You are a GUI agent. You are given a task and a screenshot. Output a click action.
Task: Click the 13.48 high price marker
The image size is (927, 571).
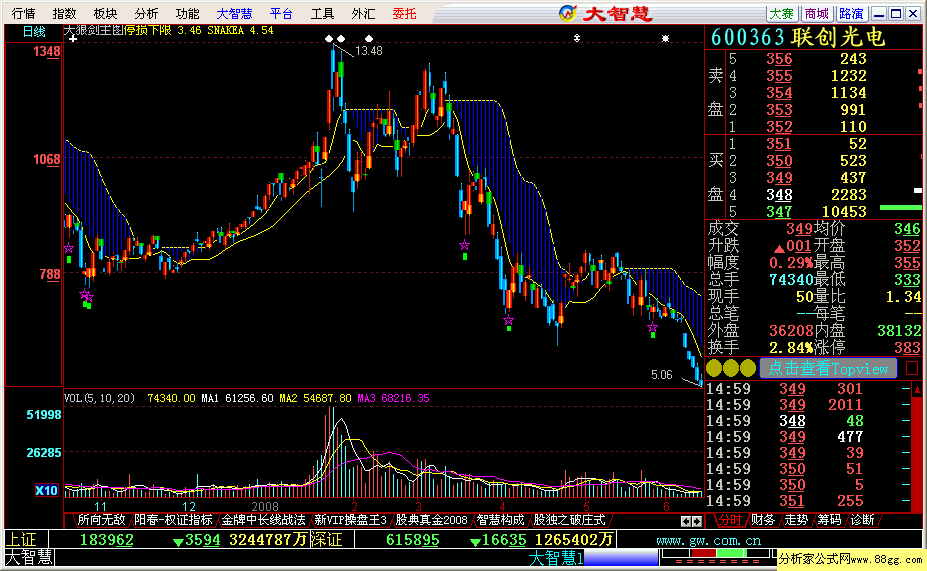tap(368, 51)
